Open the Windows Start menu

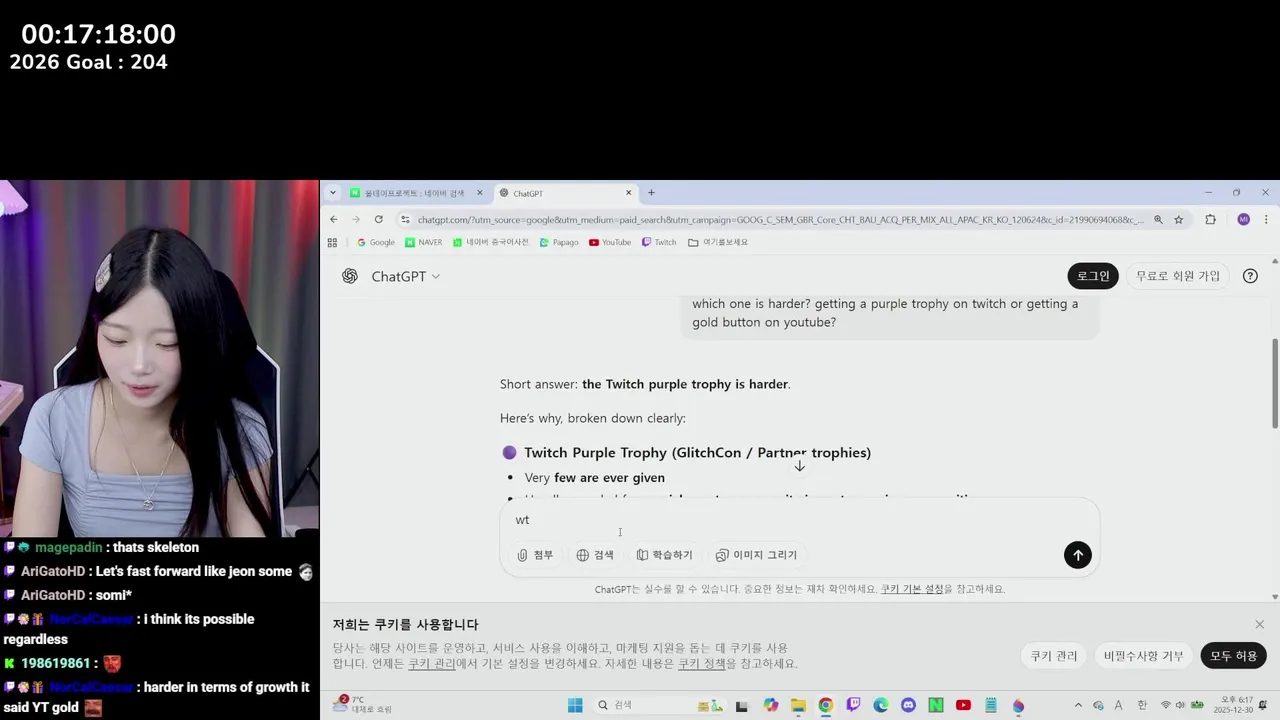tap(575, 705)
